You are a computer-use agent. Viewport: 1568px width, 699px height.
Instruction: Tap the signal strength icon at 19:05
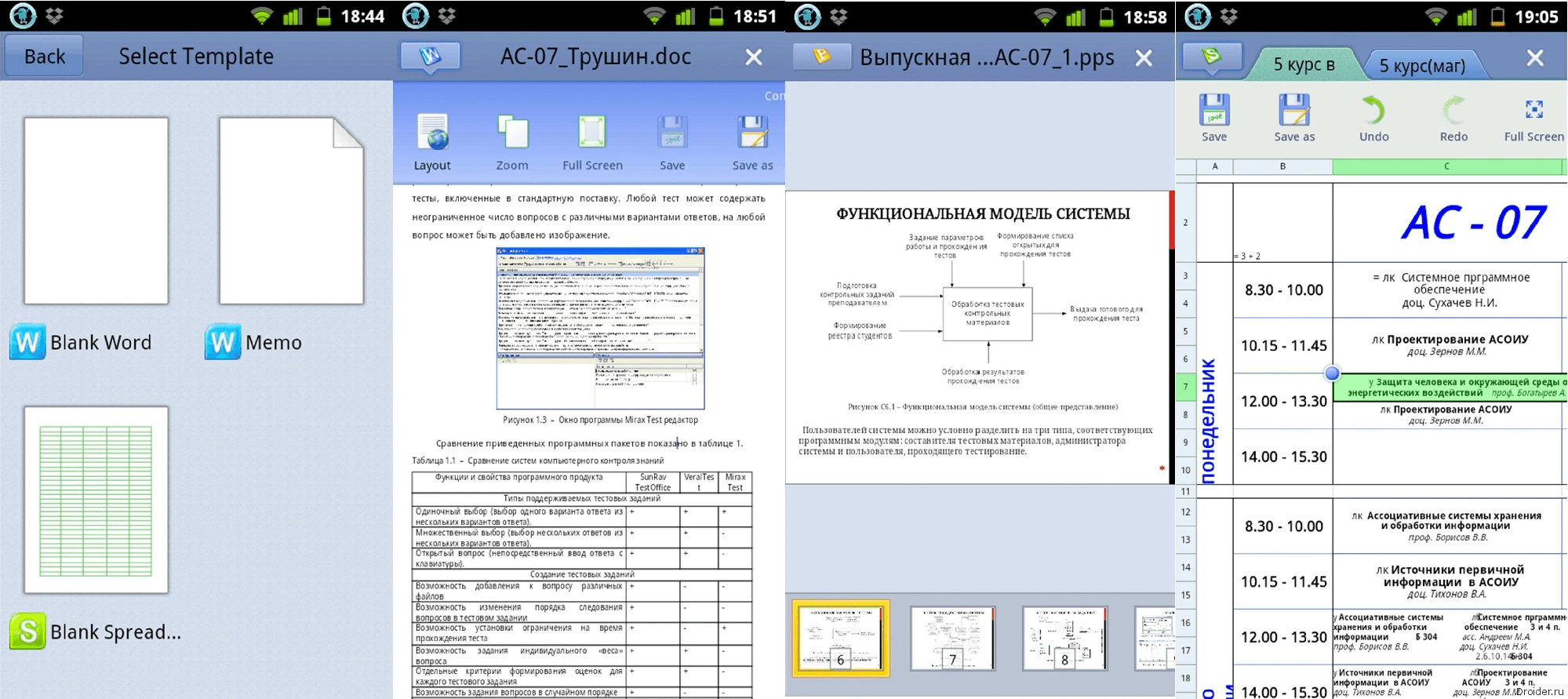(x=1467, y=16)
